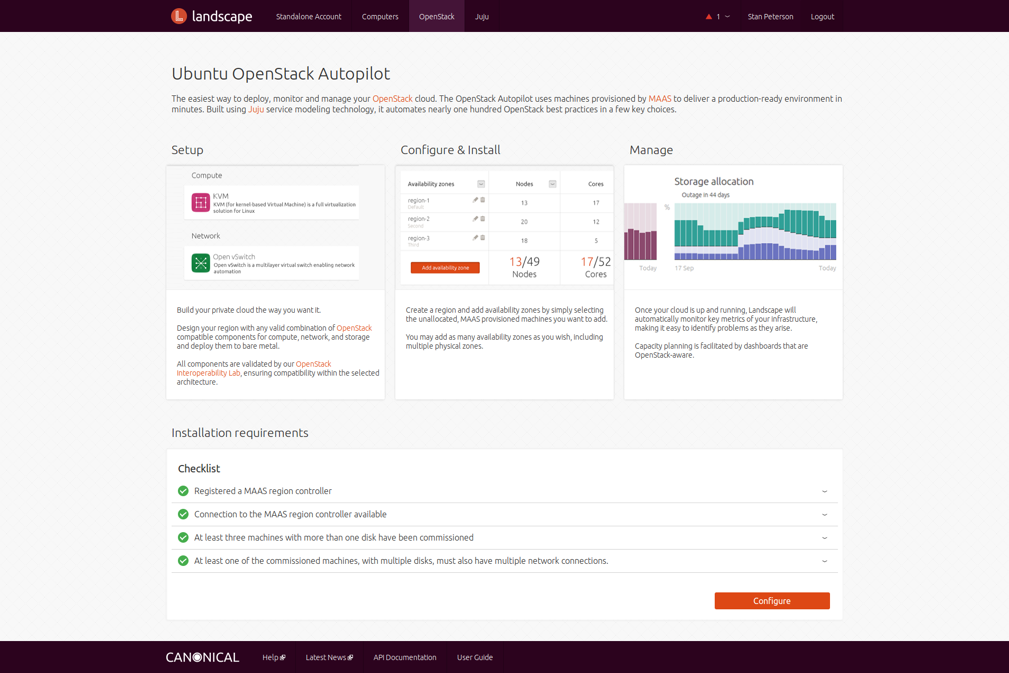Click green check for multiple network connections item
This screenshot has height=673, width=1009.
click(x=183, y=560)
